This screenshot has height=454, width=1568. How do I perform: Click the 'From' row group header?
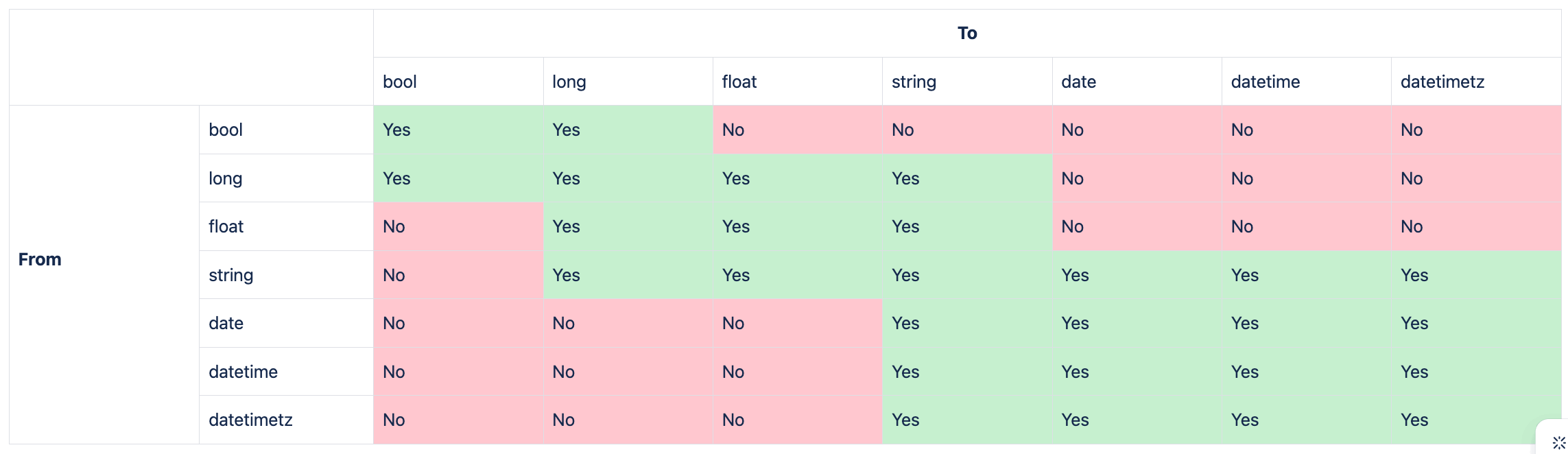pyautogui.click(x=40, y=259)
